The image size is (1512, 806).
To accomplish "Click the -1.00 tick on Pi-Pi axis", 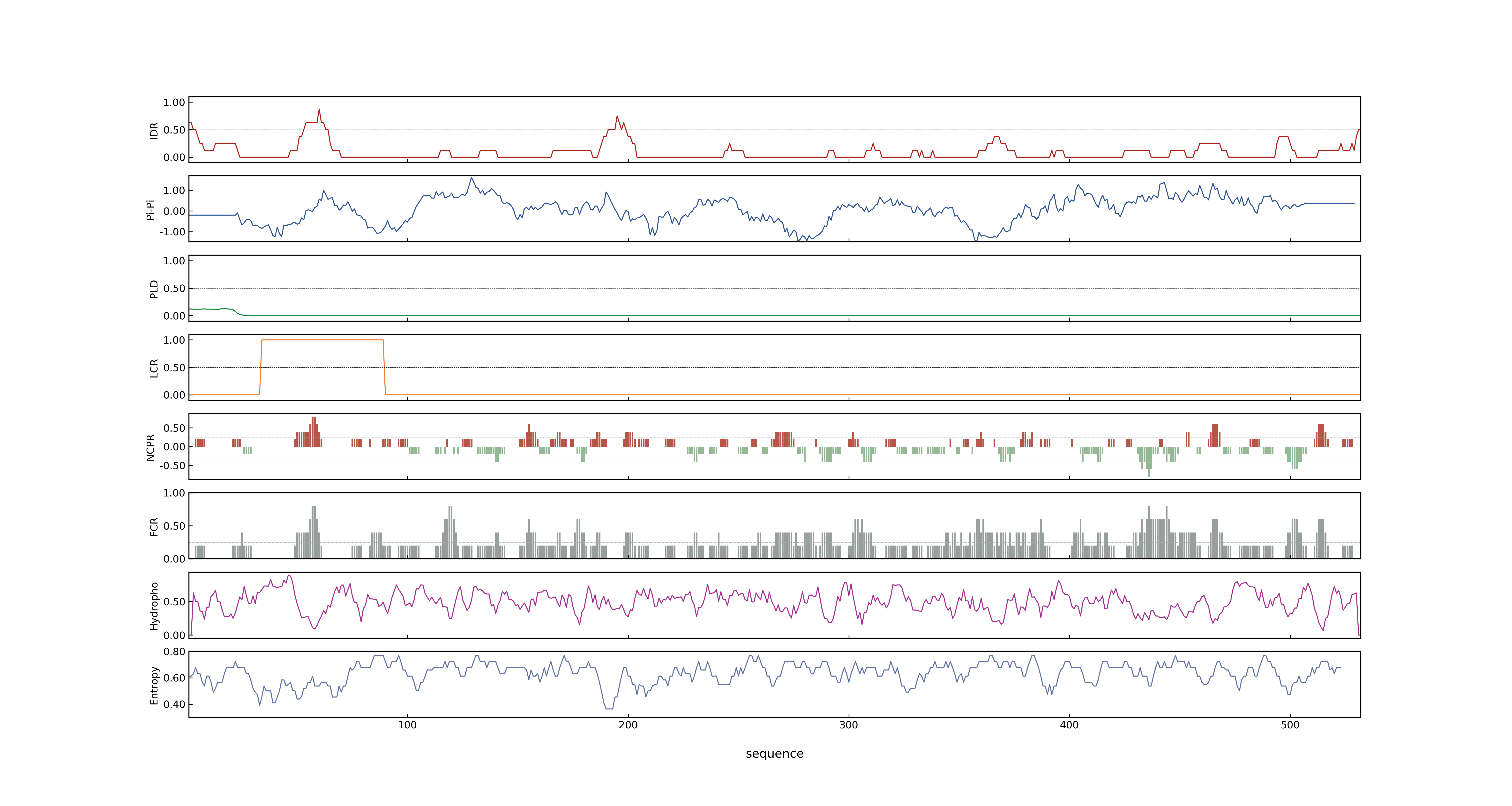I will [172, 232].
